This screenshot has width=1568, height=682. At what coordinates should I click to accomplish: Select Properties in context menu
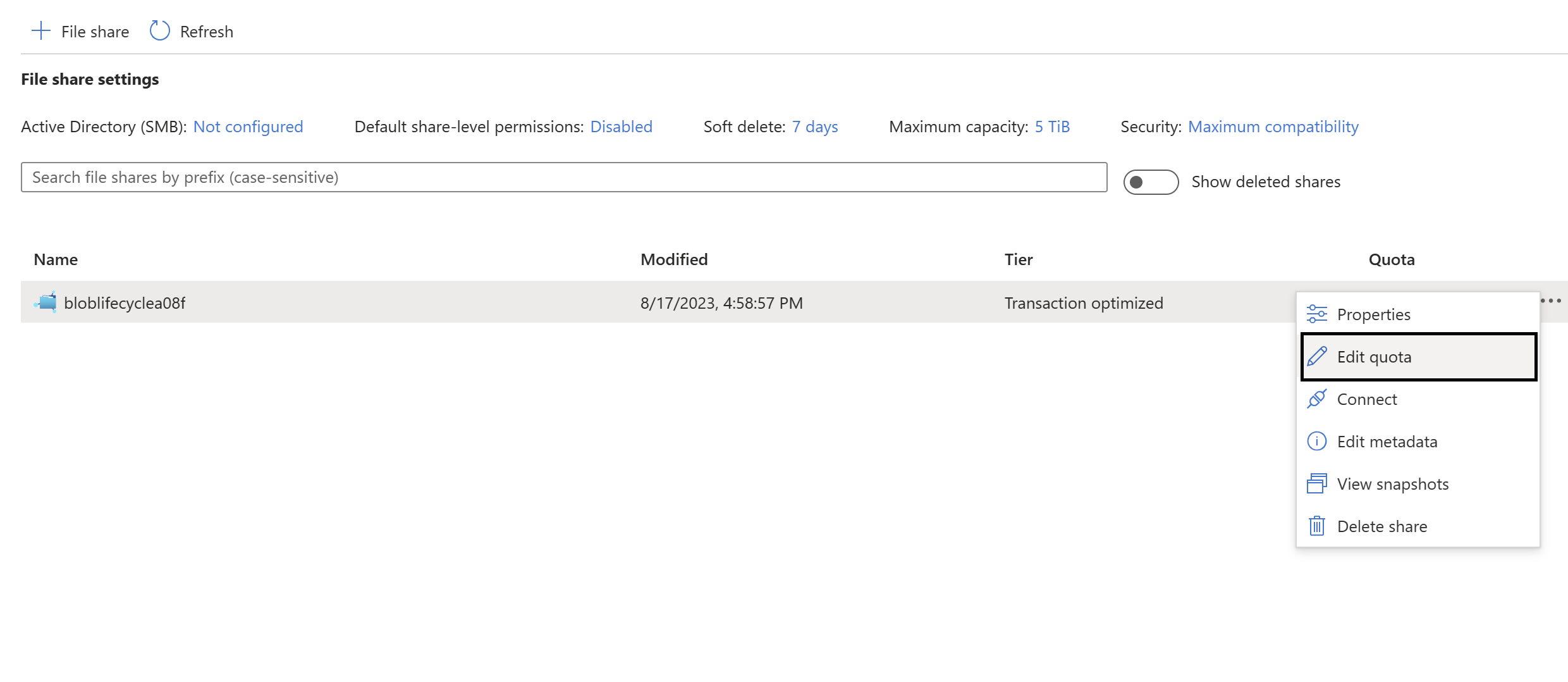point(1418,314)
